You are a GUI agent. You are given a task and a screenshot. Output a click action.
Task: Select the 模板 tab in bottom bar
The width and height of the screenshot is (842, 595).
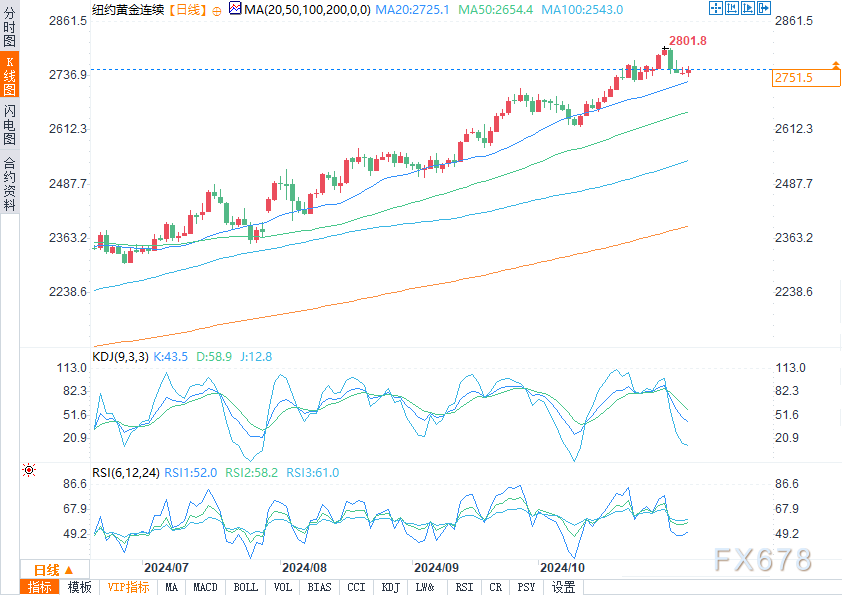(79, 587)
